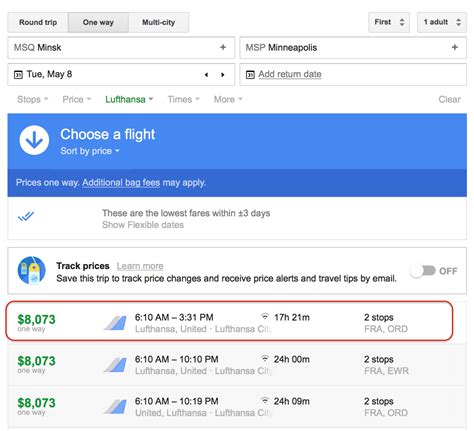This screenshot has width=474, height=431.
Task: Show Flexible dates
Action: point(143,225)
